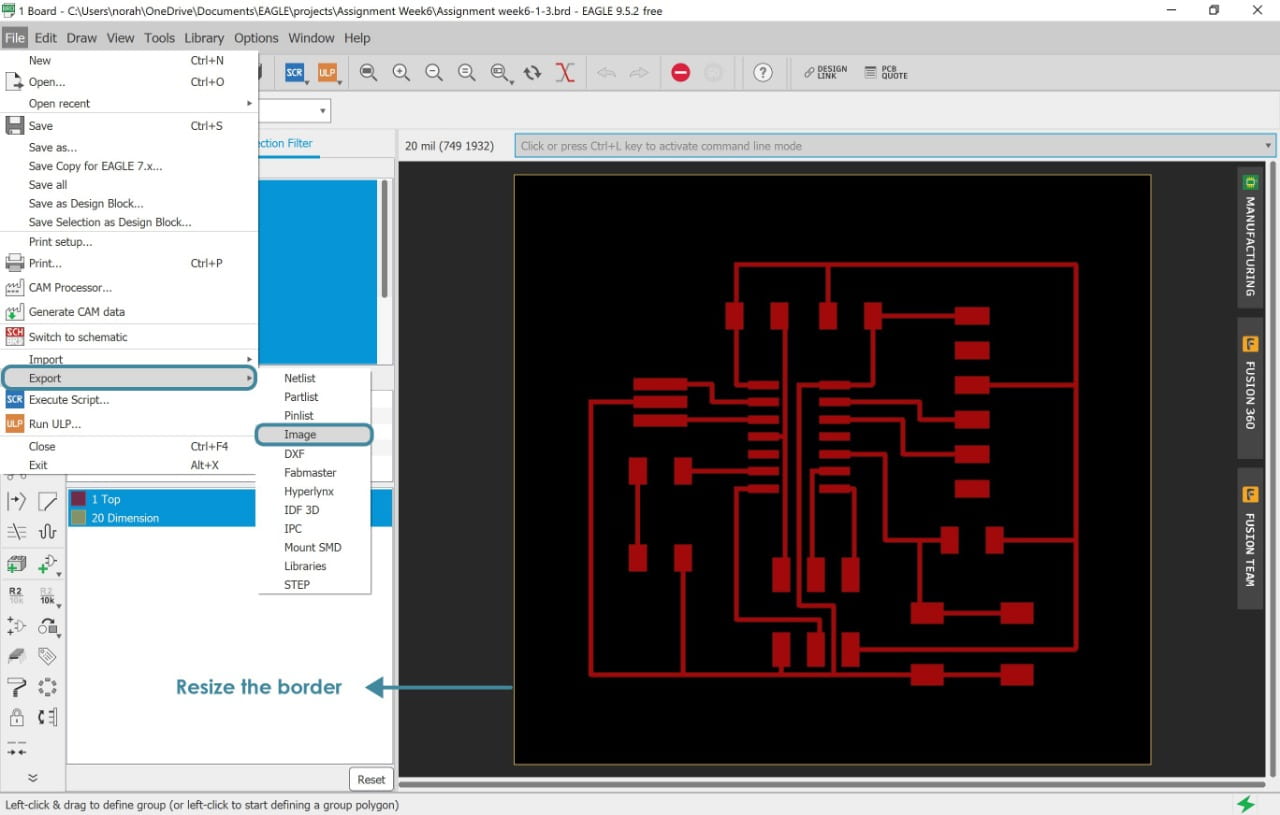Choose Switch to schematic
1280x815 pixels.
[129, 337]
